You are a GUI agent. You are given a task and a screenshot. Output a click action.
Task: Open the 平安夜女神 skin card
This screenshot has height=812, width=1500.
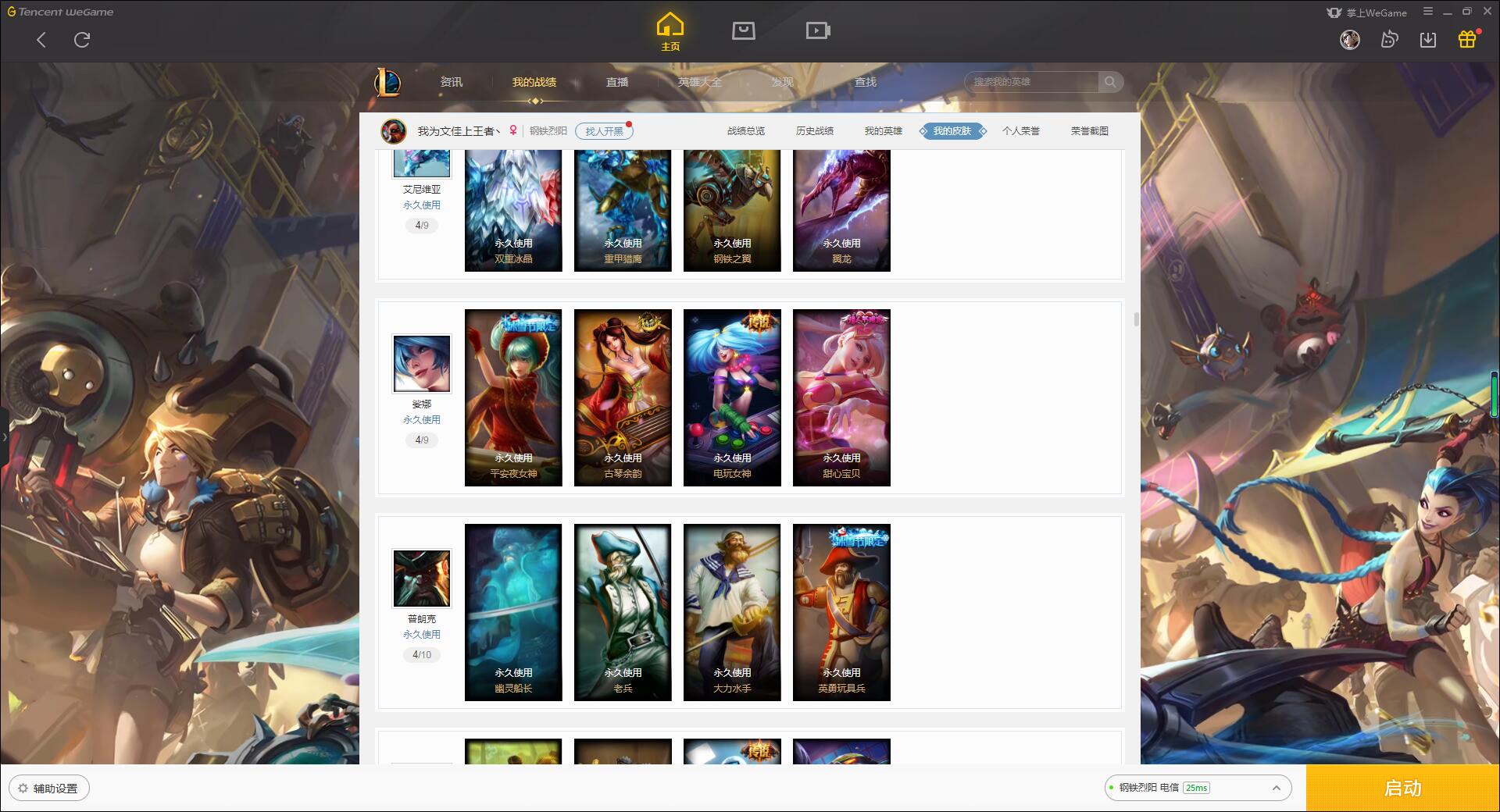coord(513,397)
